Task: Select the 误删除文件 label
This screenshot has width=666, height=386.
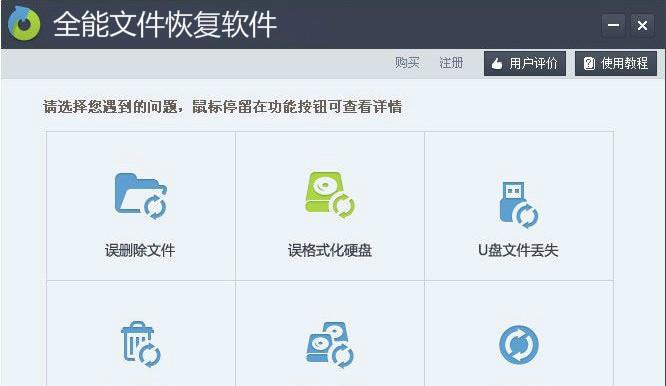Action: [140, 250]
